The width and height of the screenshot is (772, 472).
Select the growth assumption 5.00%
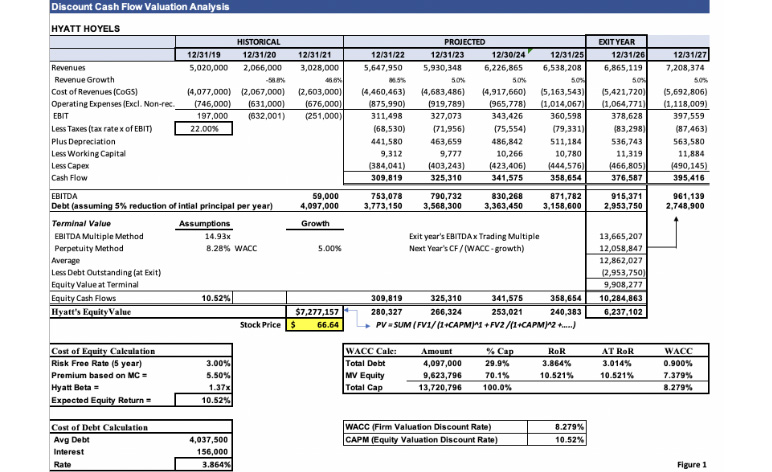click(x=329, y=249)
